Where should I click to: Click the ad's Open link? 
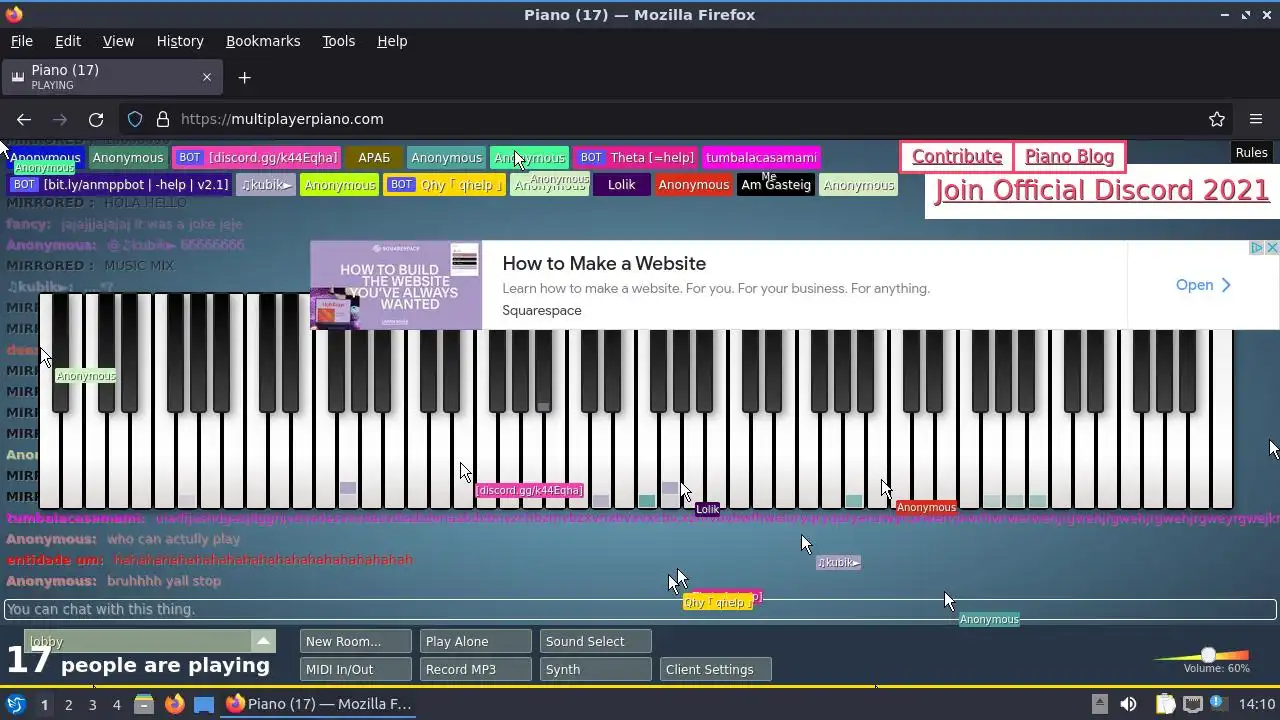1203,285
